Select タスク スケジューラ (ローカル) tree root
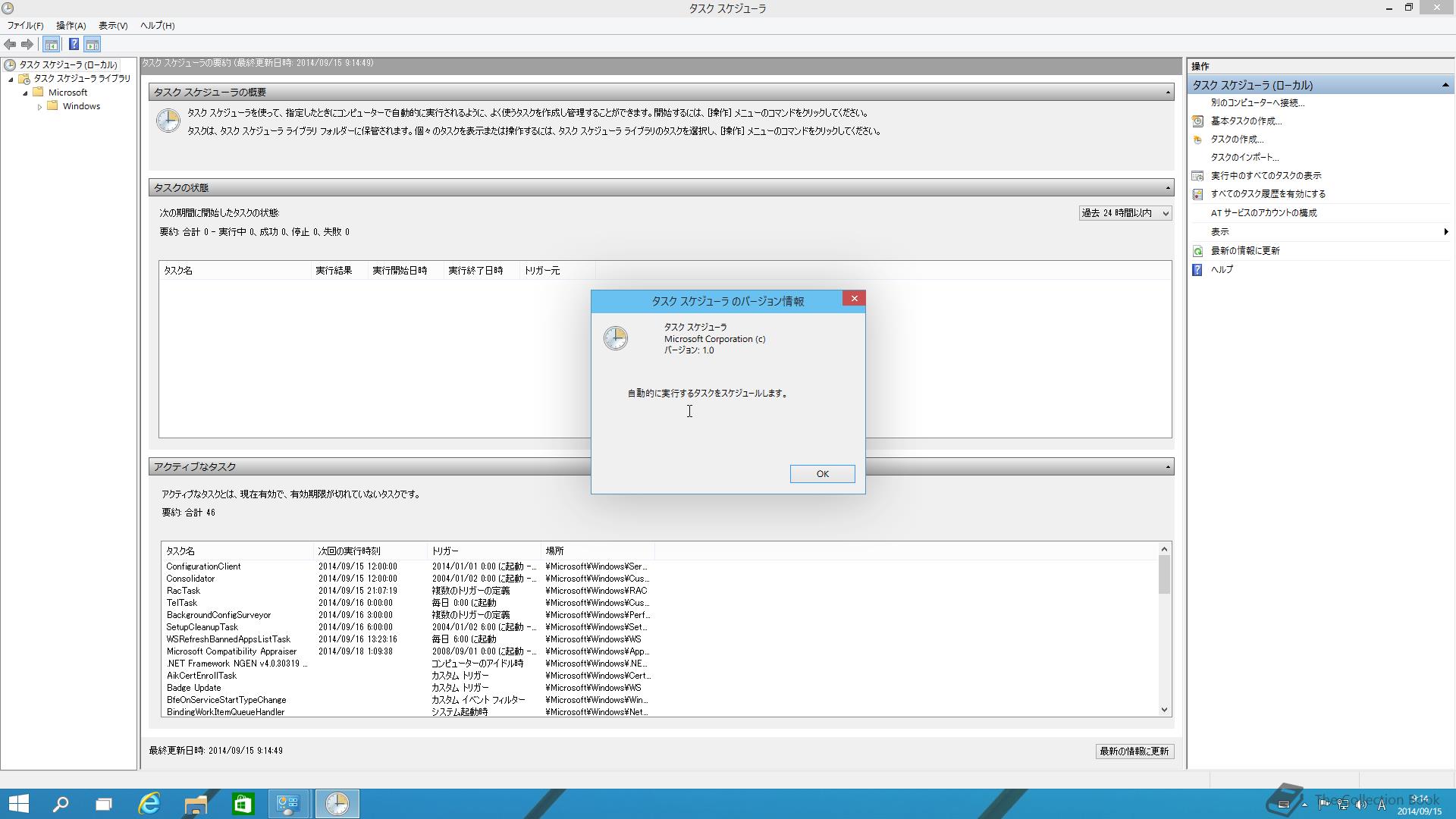 [68, 64]
